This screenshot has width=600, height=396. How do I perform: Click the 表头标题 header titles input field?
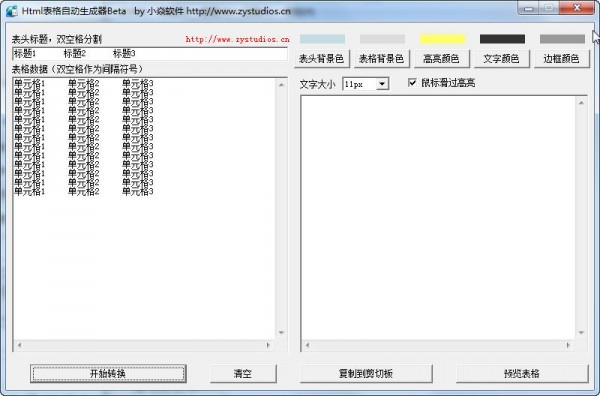(150, 54)
